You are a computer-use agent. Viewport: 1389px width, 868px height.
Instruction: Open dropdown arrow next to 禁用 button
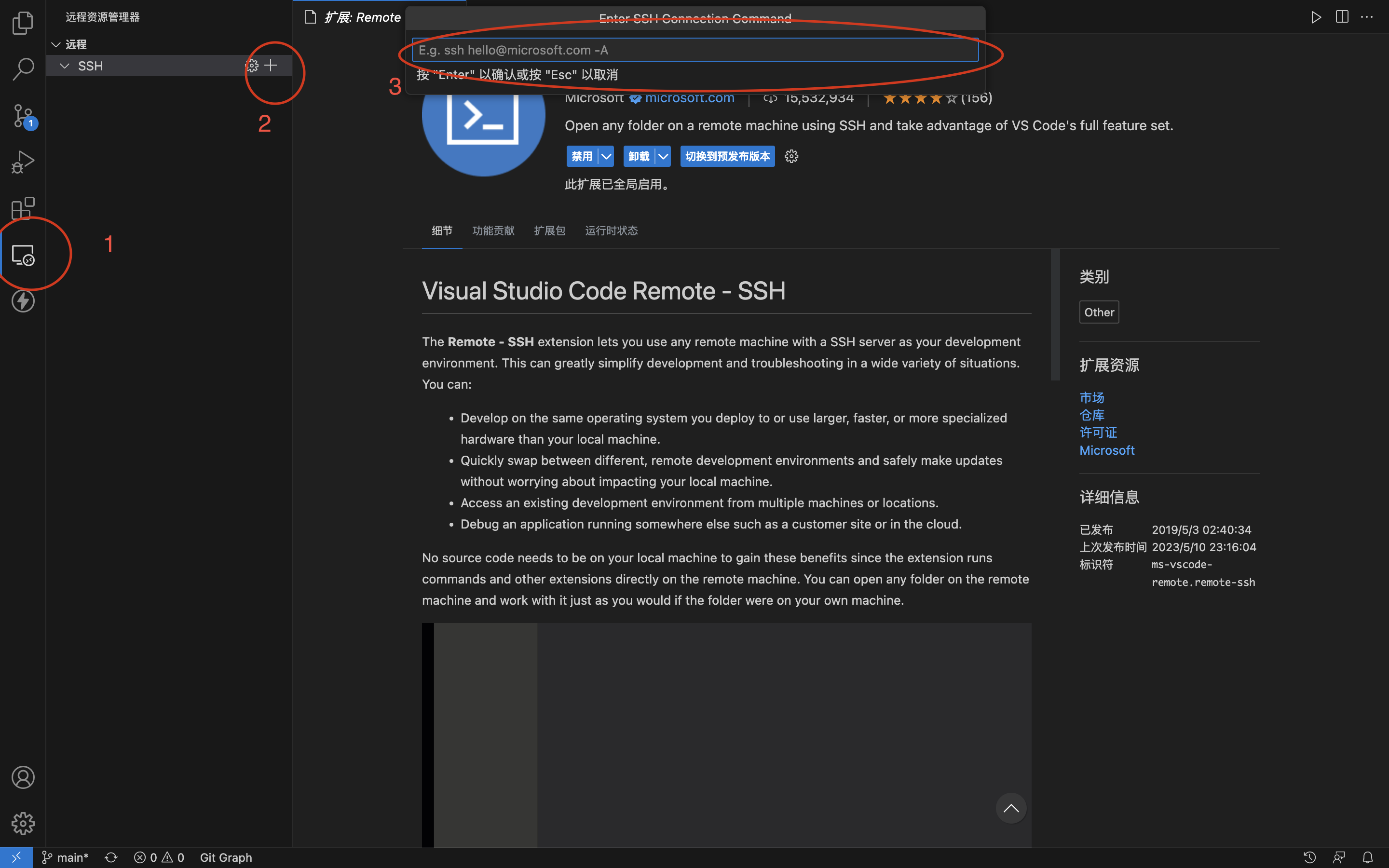point(606,156)
